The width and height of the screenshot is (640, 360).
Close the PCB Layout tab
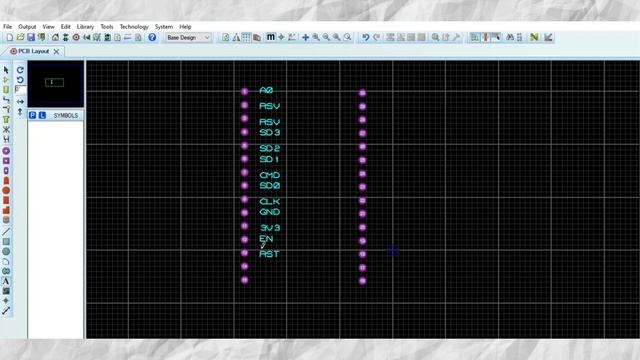click(x=56, y=51)
